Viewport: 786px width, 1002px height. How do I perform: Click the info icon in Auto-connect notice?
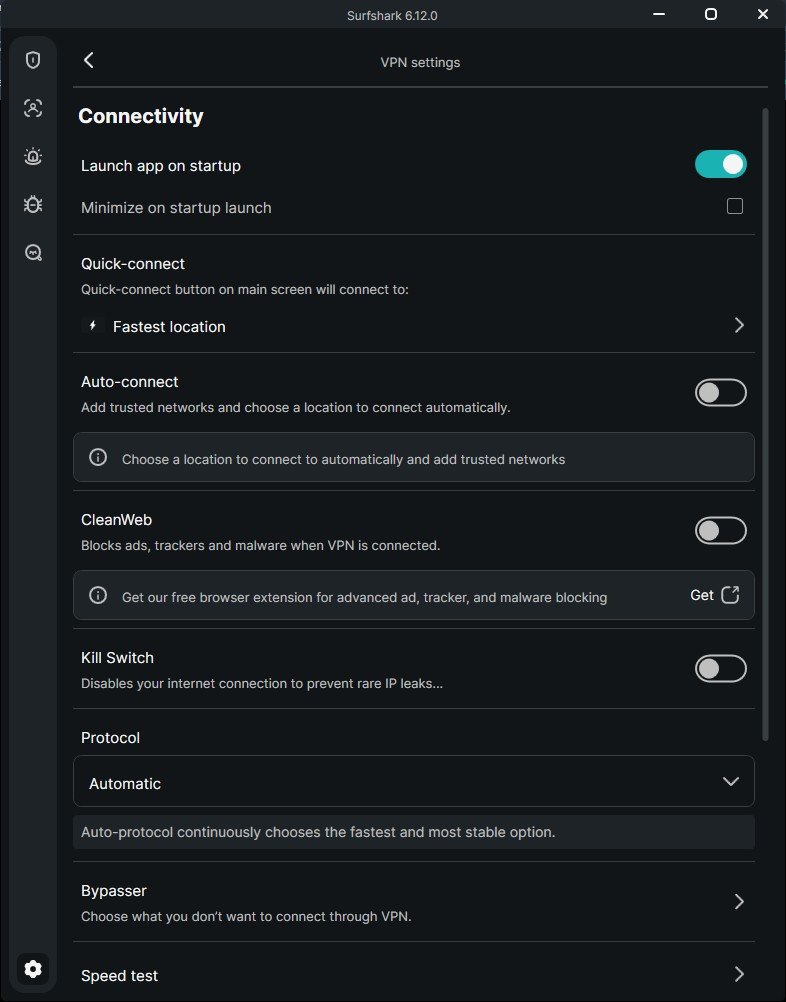98,457
